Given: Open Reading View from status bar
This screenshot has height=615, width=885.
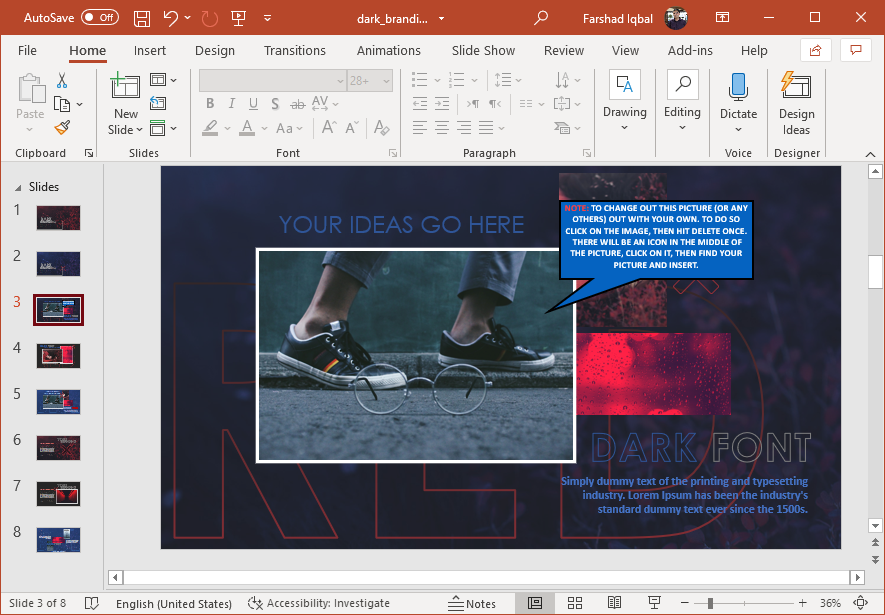Looking at the screenshot, I should pyautogui.click(x=614, y=603).
